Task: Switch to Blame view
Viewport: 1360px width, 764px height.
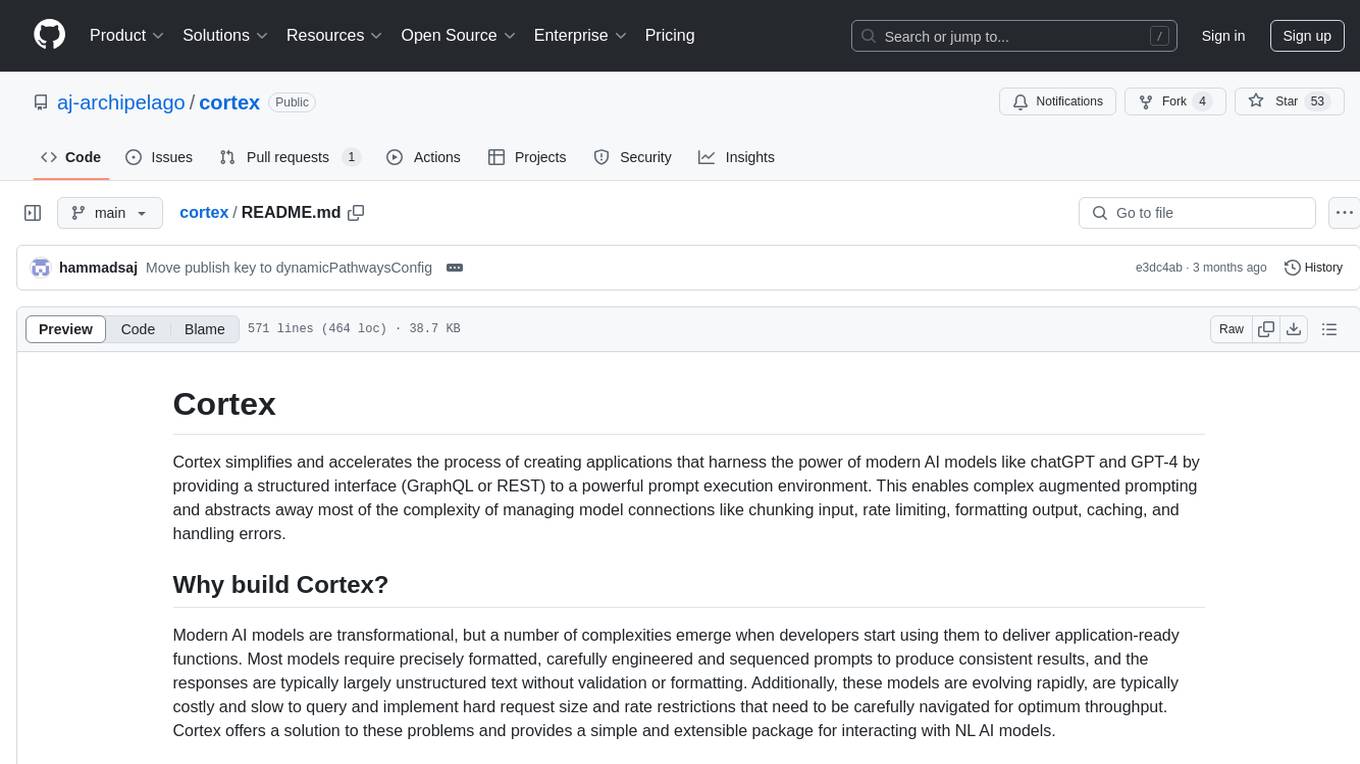Action: pyautogui.click(x=205, y=329)
